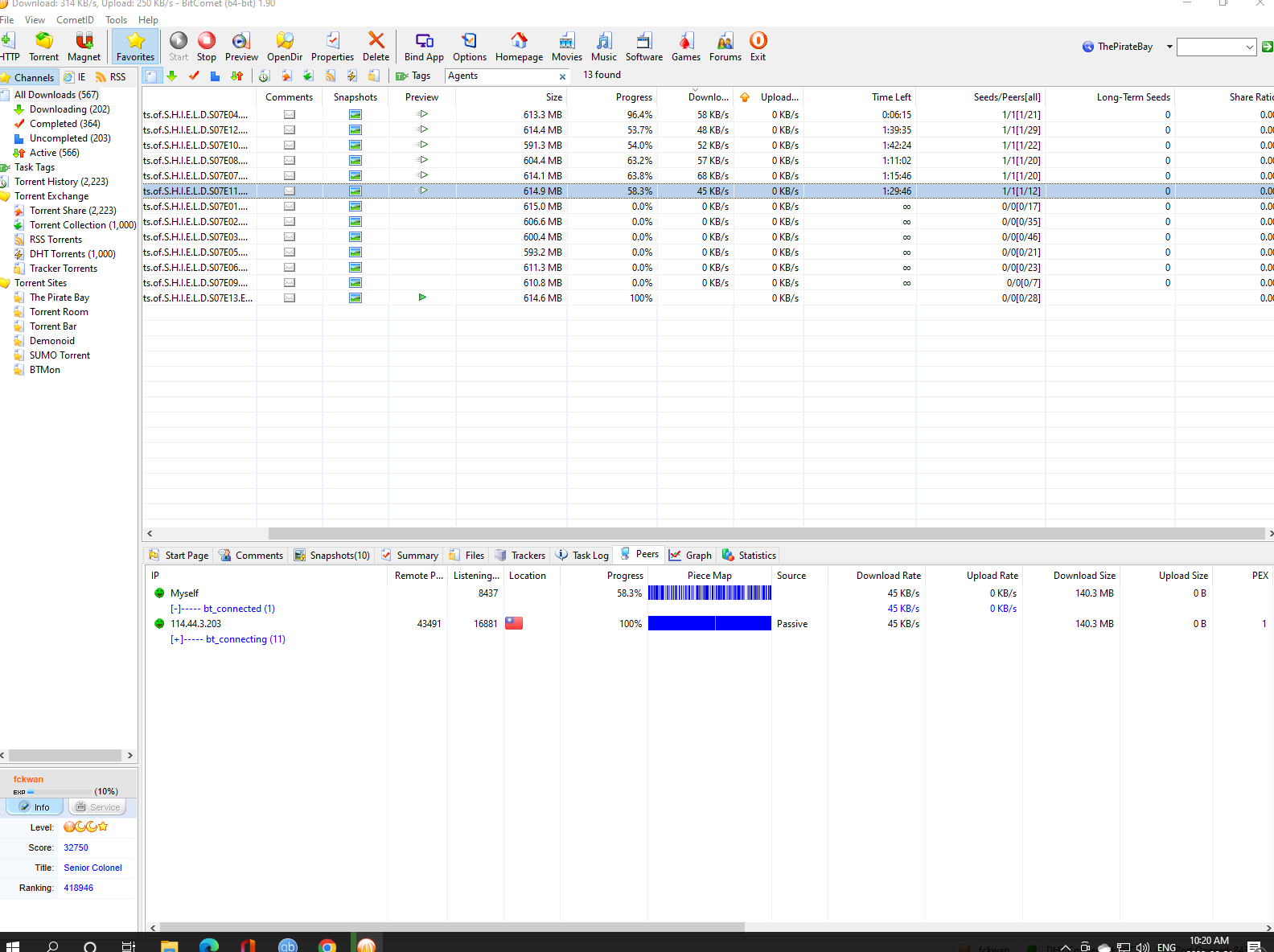The image size is (1274, 952).
Task: Open the Statistics tab
Action: 749,556
